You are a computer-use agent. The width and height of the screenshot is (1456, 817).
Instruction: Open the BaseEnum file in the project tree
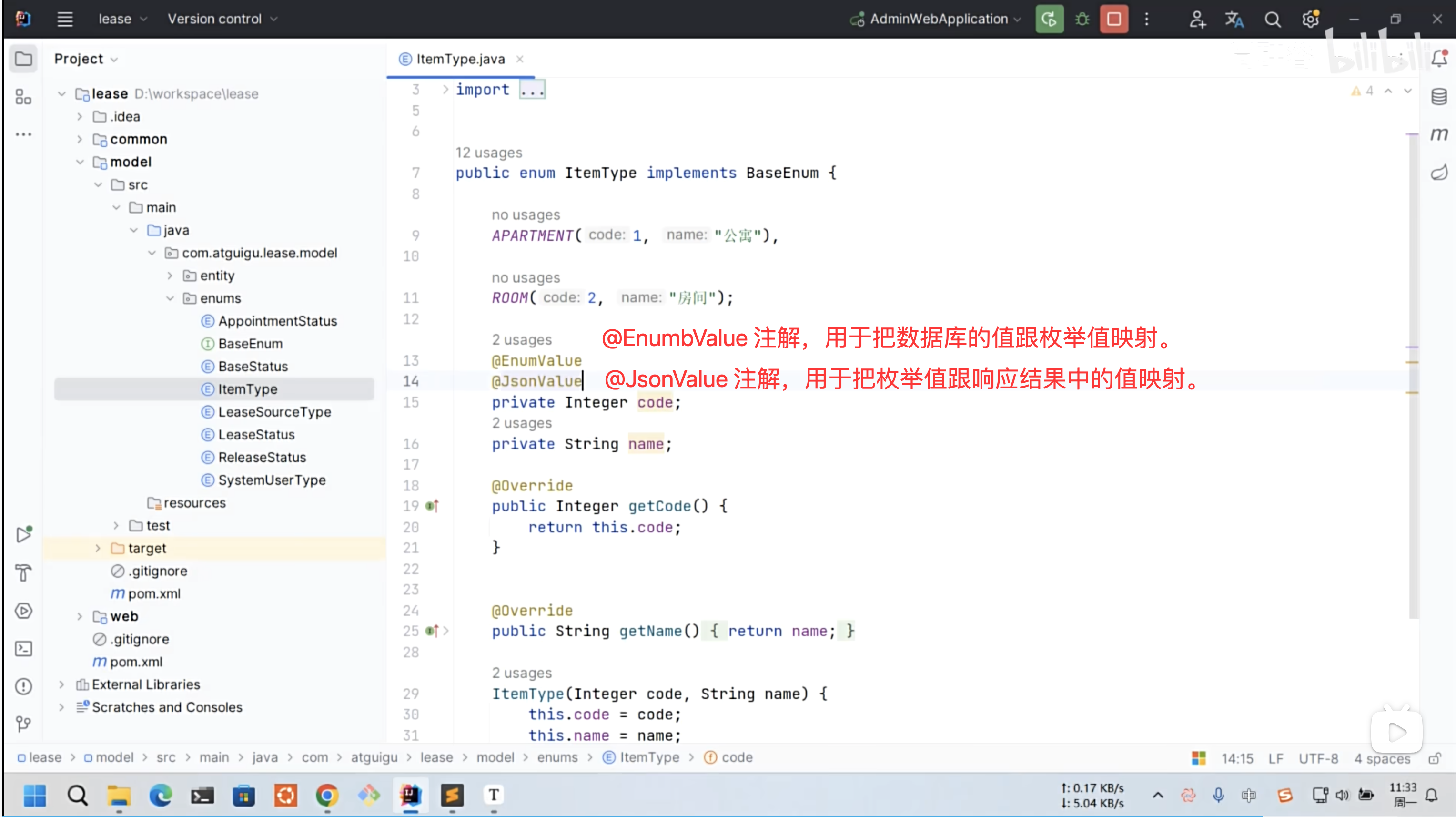[250, 344]
